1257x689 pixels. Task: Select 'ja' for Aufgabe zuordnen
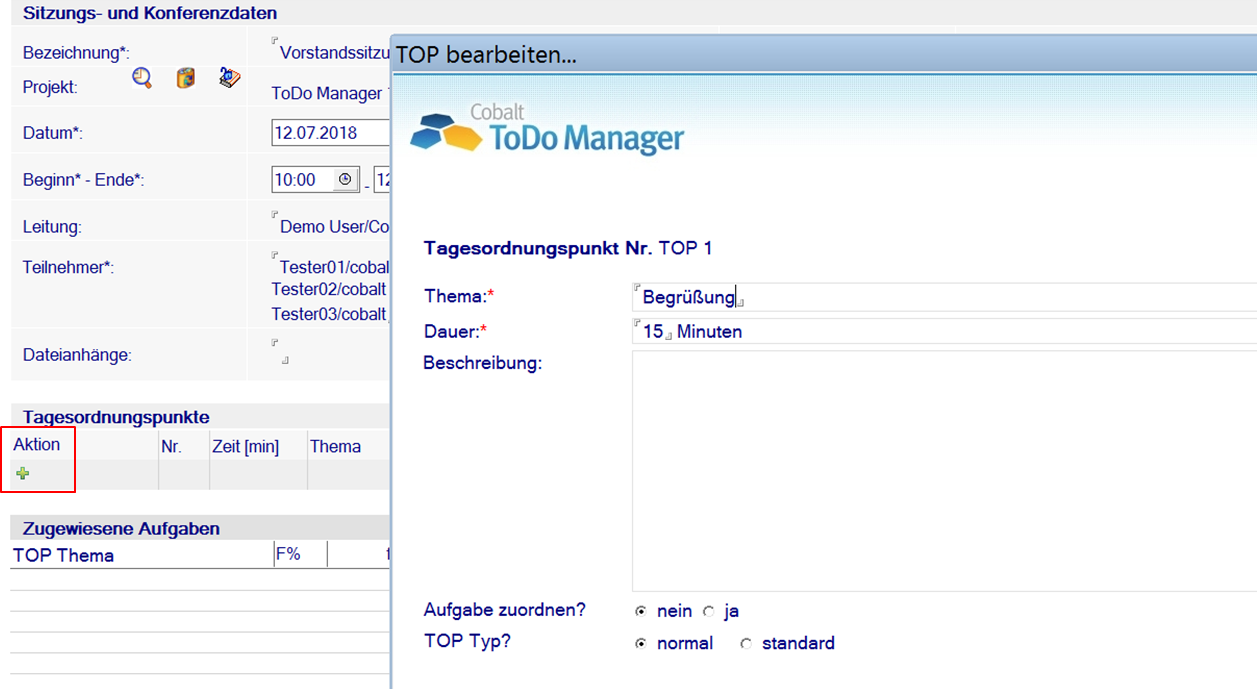tap(709, 612)
